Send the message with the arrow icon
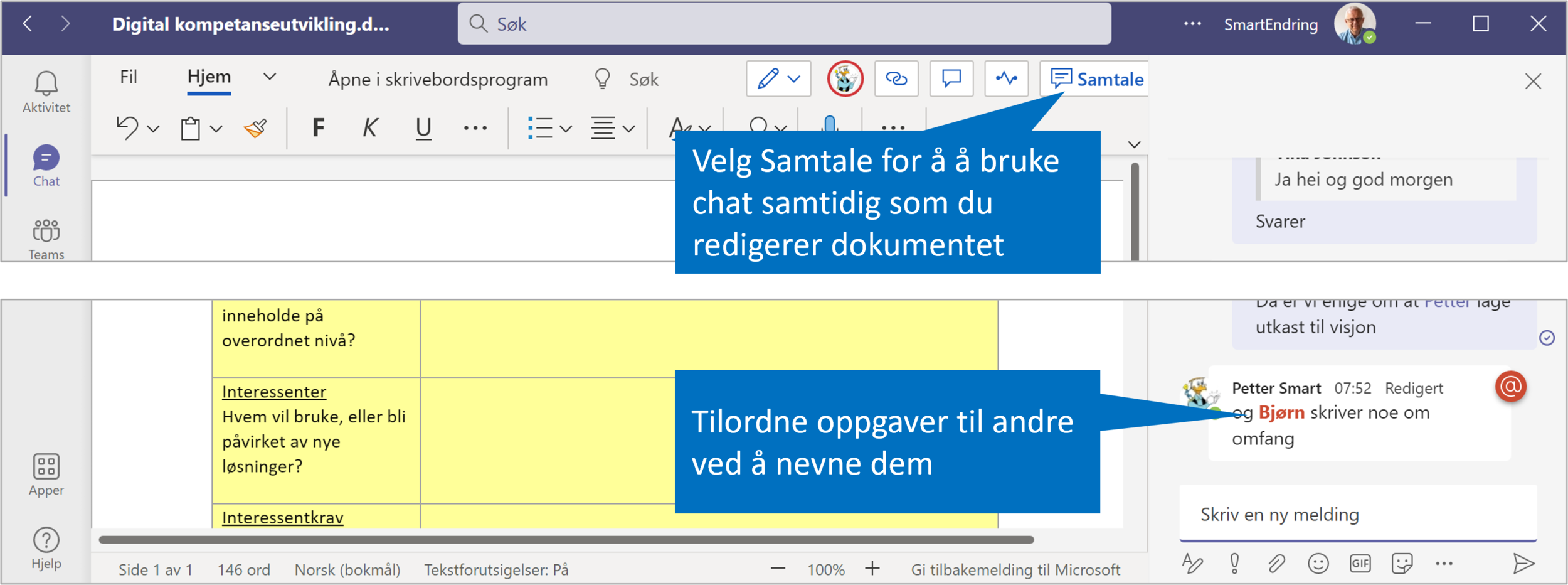This screenshot has width=1568, height=585. [1523, 563]
